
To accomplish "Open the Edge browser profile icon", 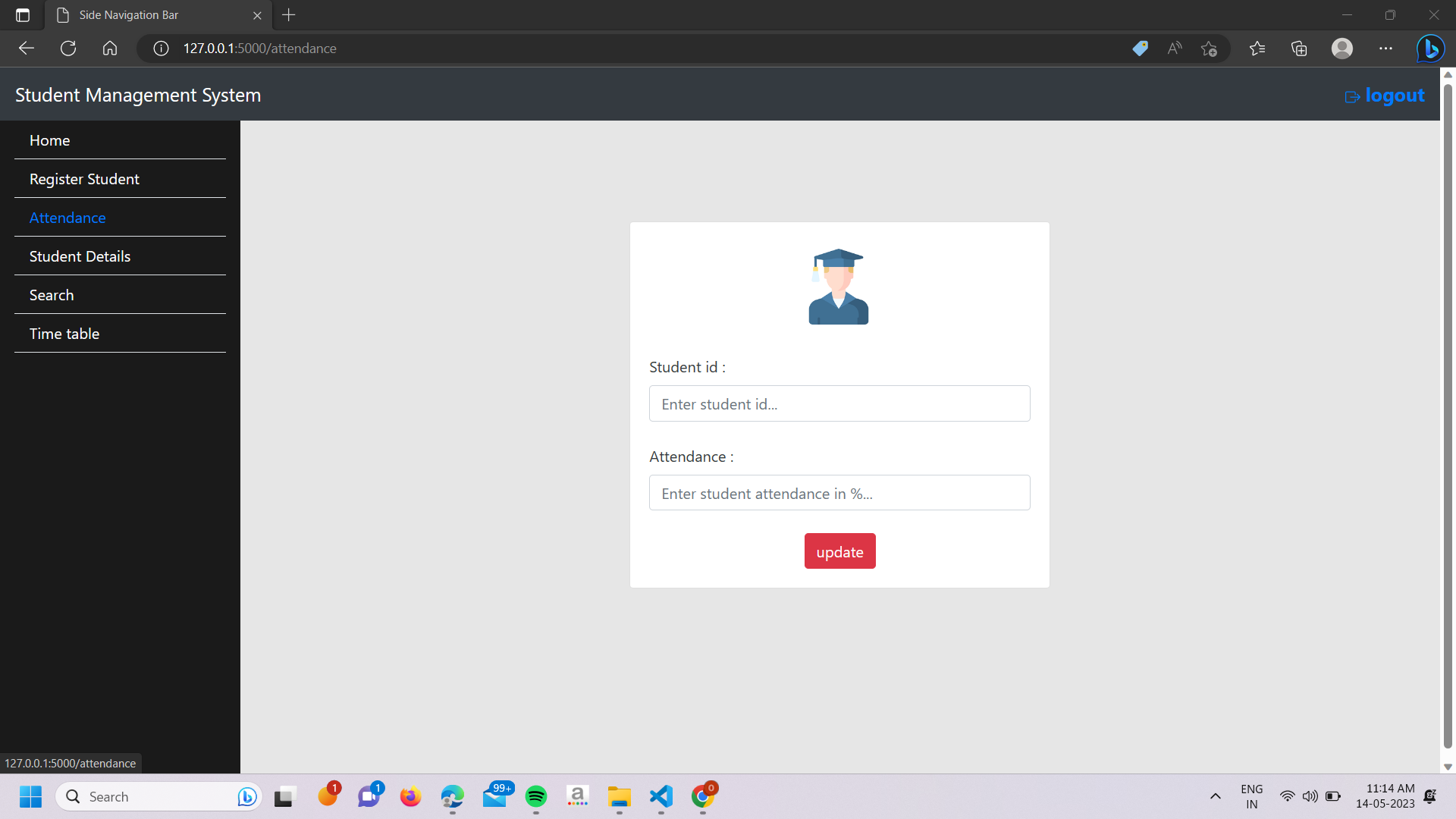I will coord(1341,48).
